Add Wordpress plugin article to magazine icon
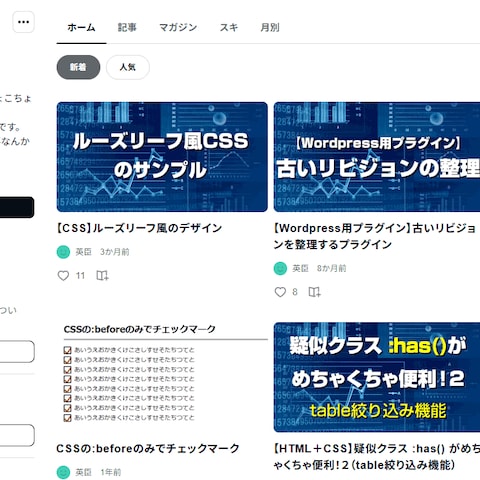The width and height of the screenshot is (480, 480). tap(314, 292)
